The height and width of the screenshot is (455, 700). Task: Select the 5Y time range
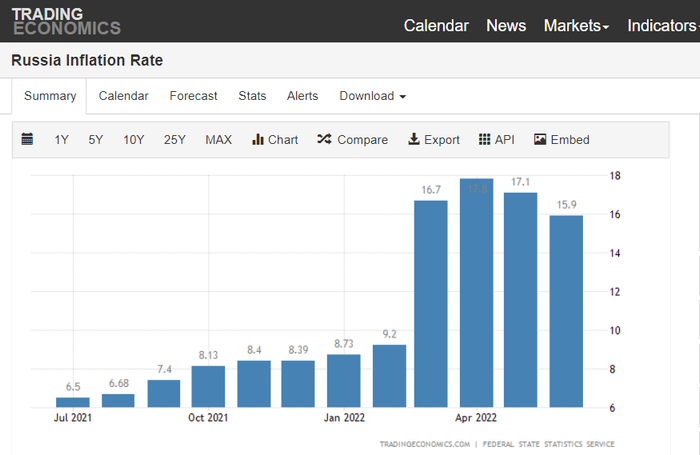point(96,140)
